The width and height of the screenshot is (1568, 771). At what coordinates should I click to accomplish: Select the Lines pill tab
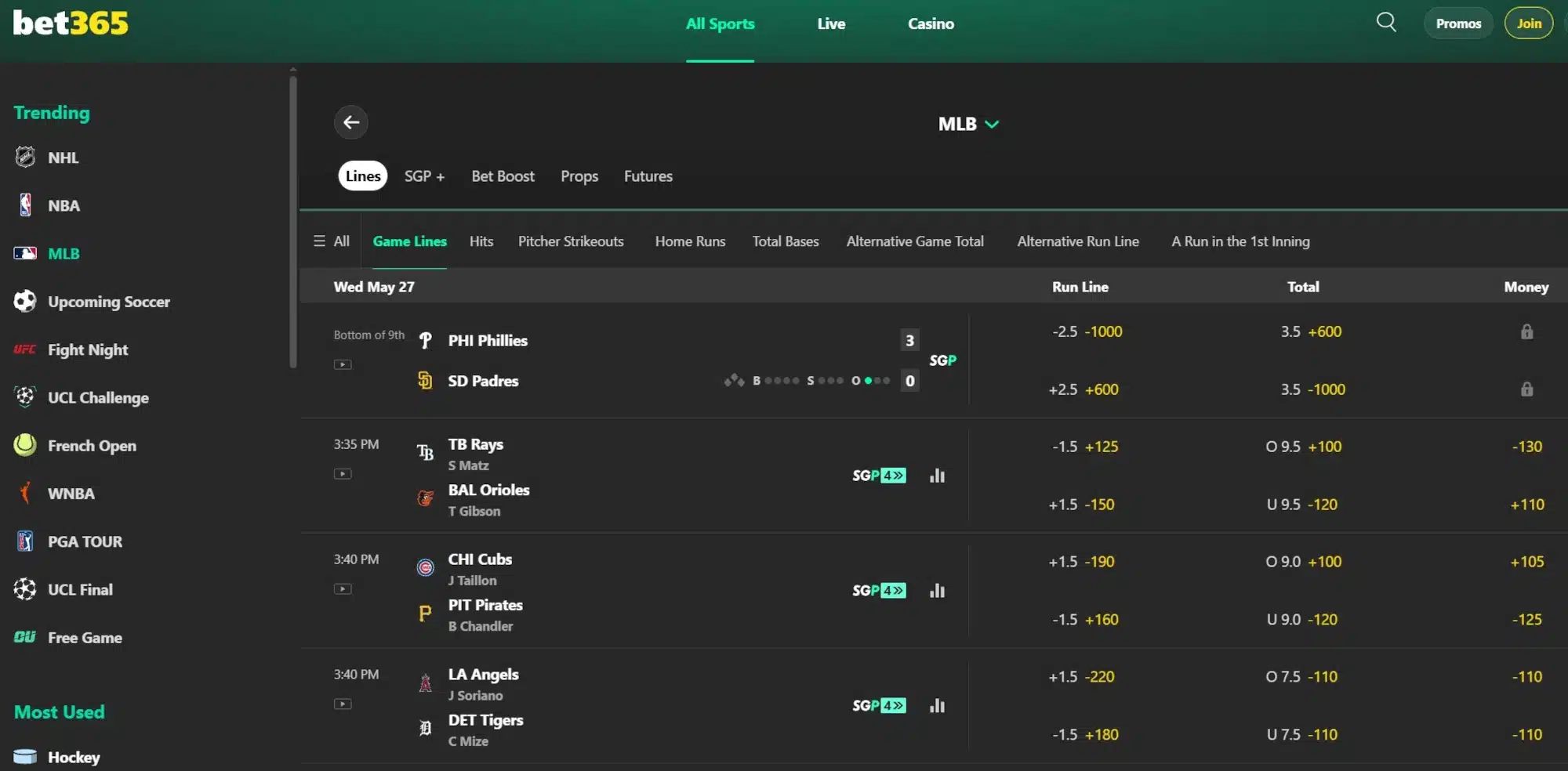[x=363, y=176]
